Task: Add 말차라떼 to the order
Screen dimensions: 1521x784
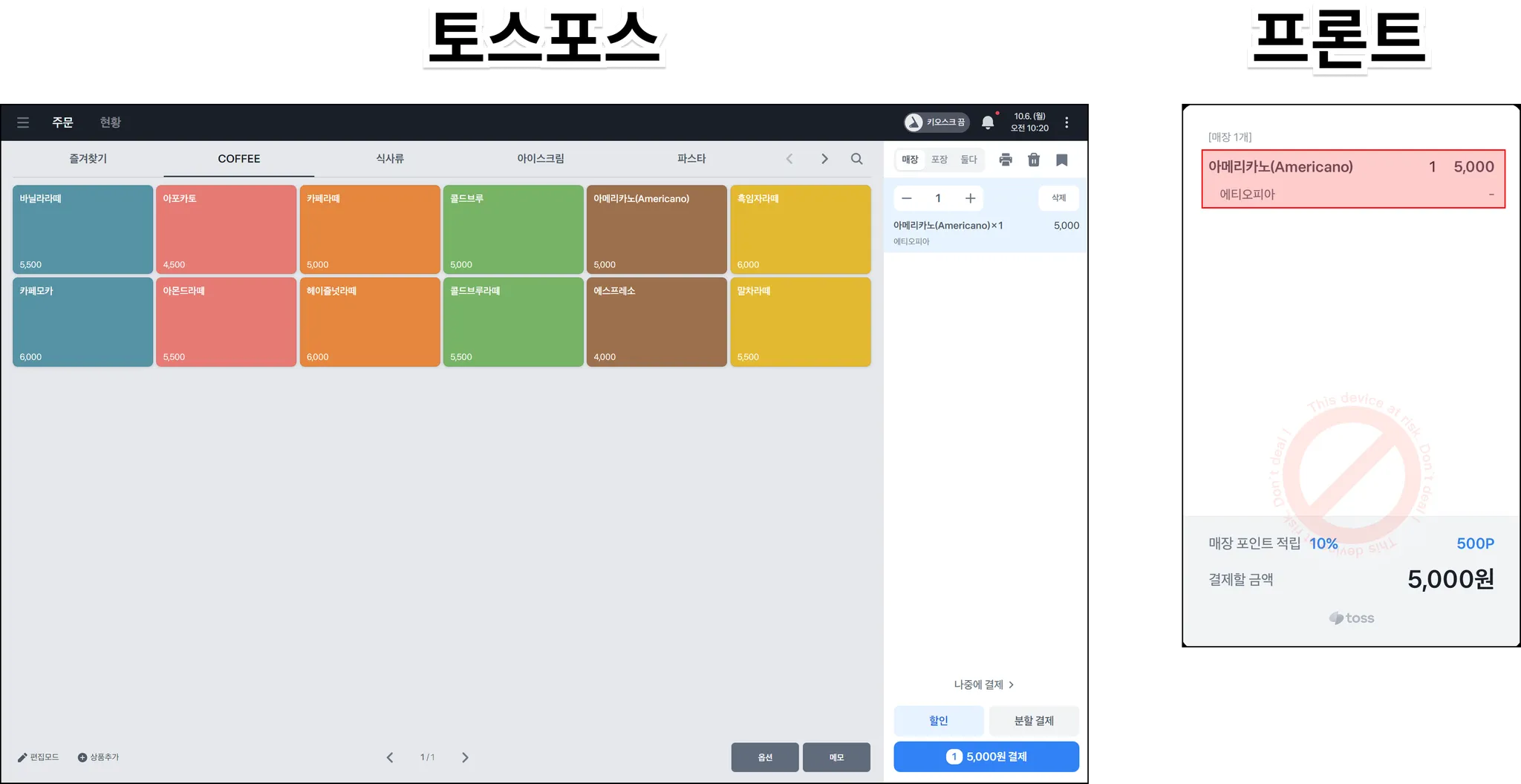Action: 801,321
